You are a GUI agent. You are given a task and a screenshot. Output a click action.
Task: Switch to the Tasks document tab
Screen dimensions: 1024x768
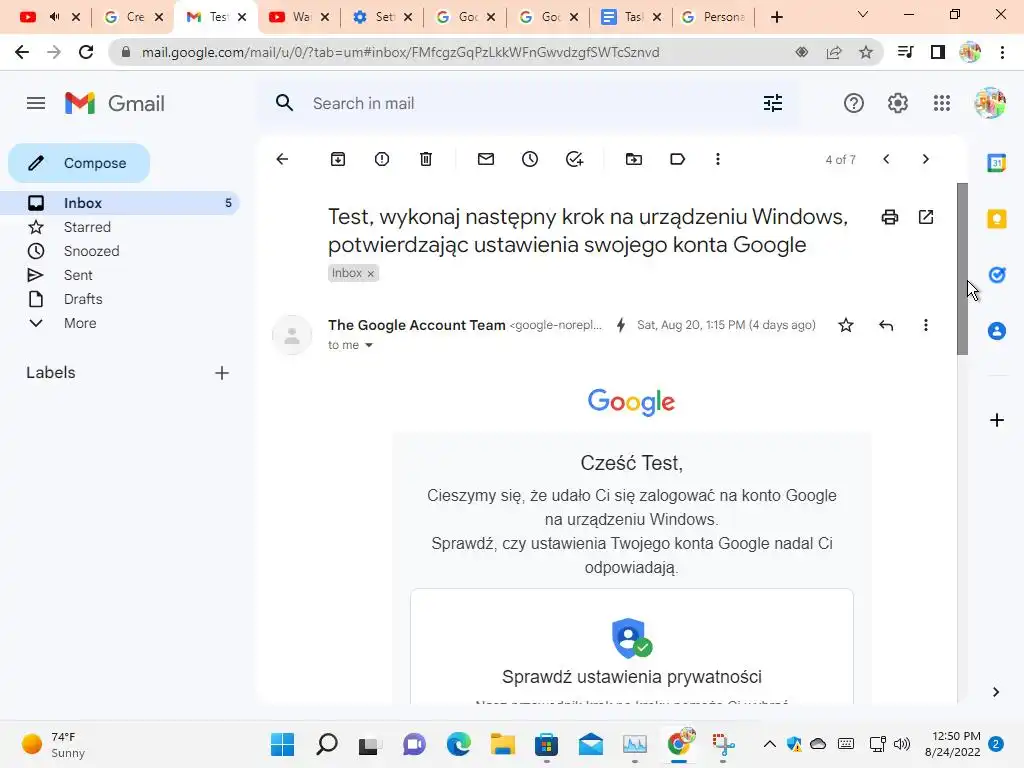[x=631, y=17]
